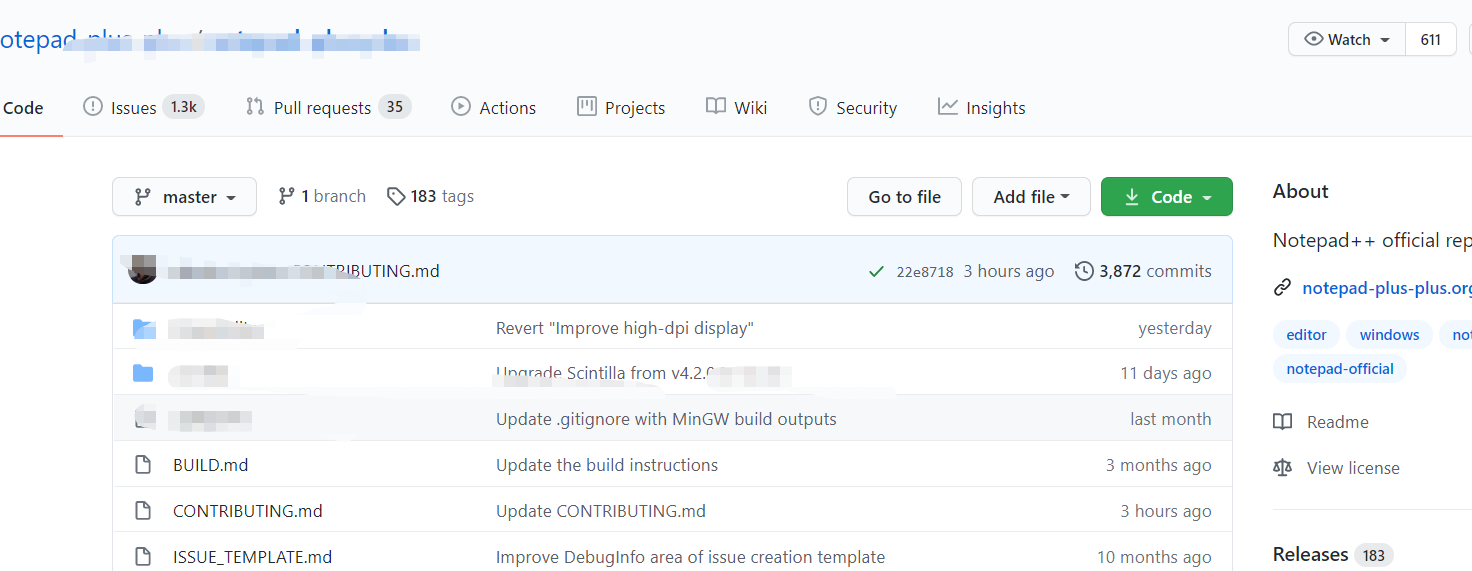Click the green check status icon
The image size is (1472, 571).
(x=876, y=272)
